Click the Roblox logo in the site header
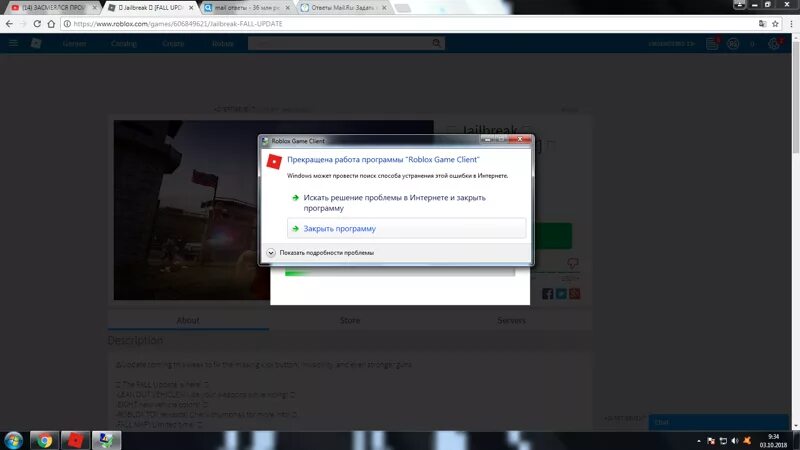 pos(36,43)
